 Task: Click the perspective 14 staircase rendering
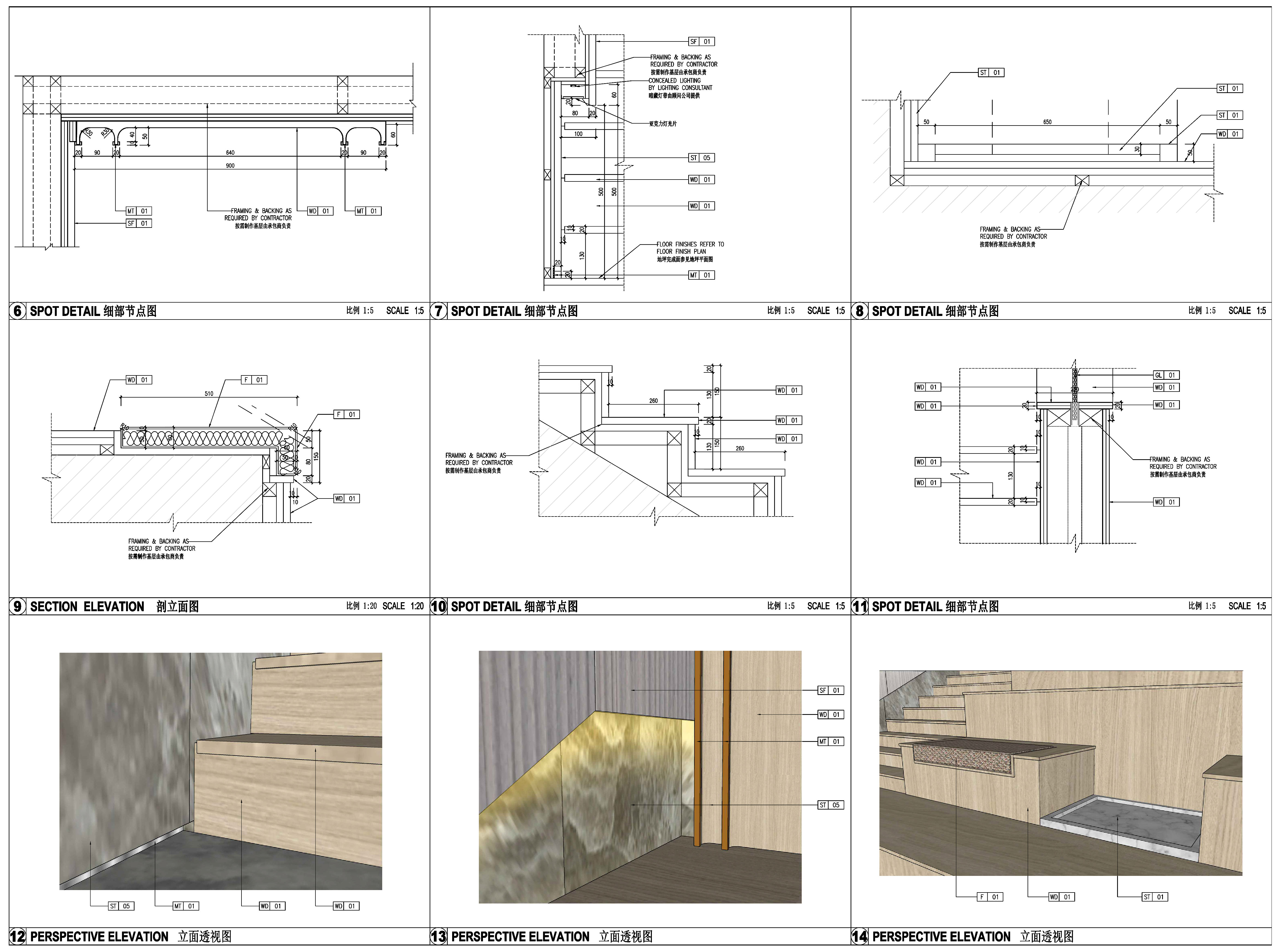pyautogui.click(x=1061, y=773)
